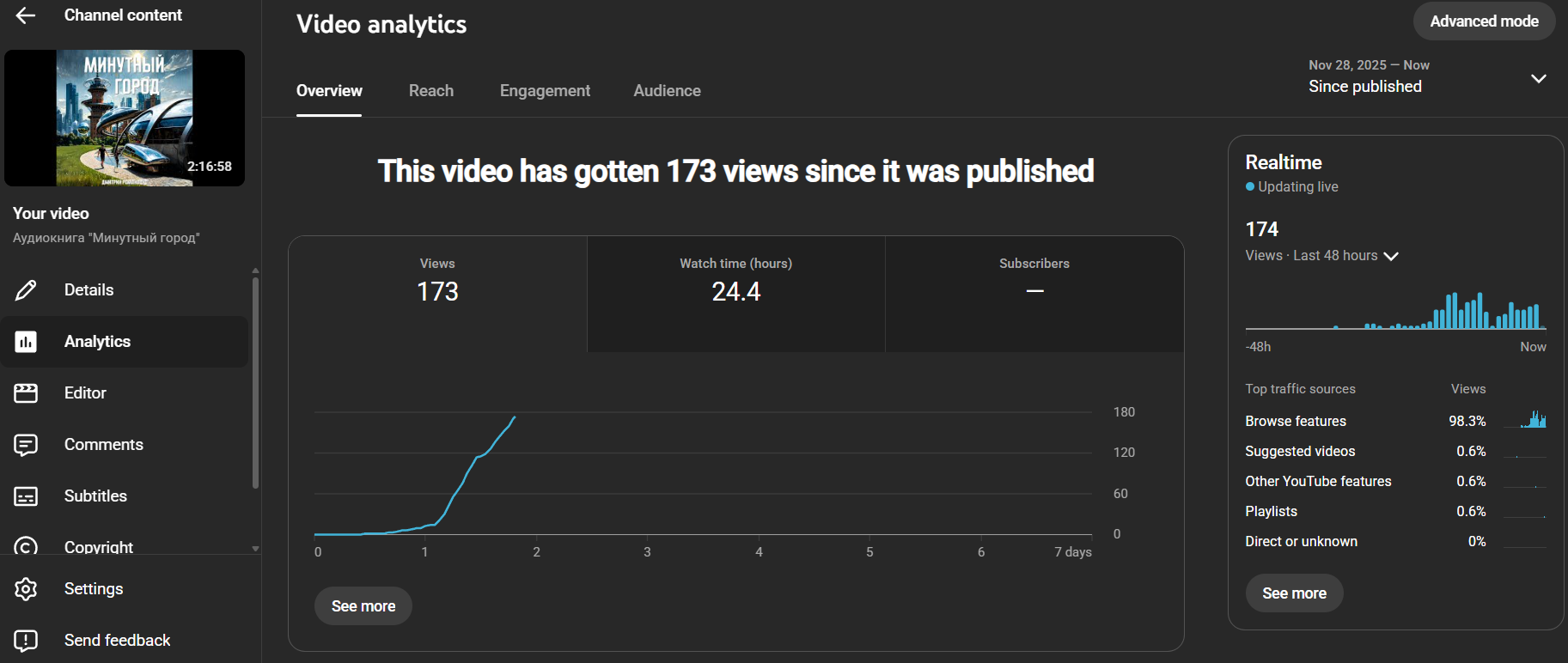Switch to the Engagement tab
Image resolution: width=1568 pixels, height=663 pixels.
click(545, 91)
